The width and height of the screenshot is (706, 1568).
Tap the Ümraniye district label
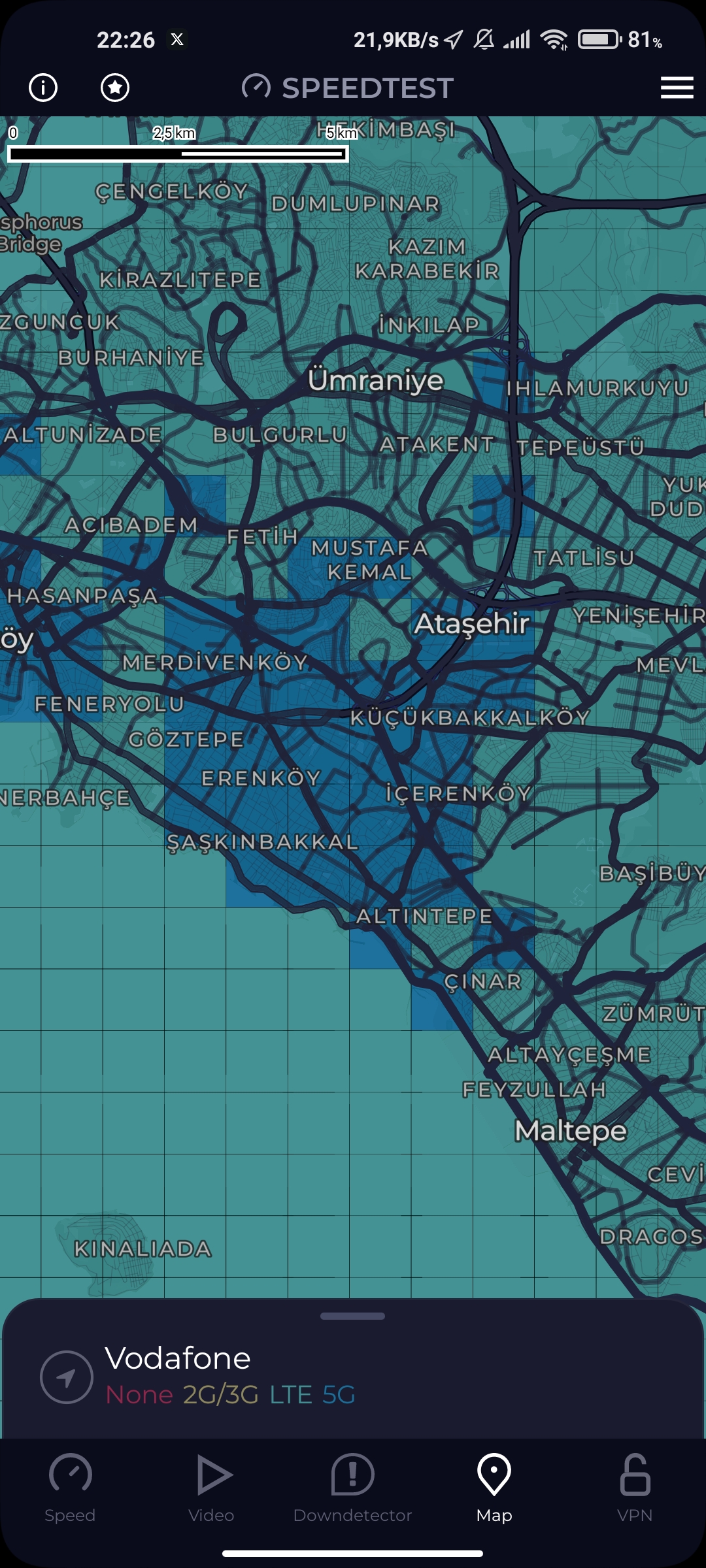pyautogui.click(x=376, y=380)
